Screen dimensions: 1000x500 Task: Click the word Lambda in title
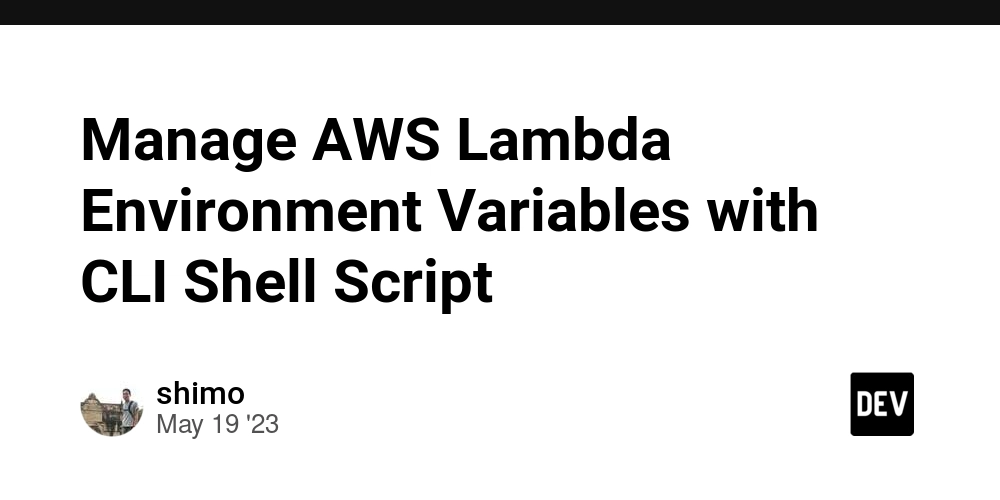(x=564, y=140)
